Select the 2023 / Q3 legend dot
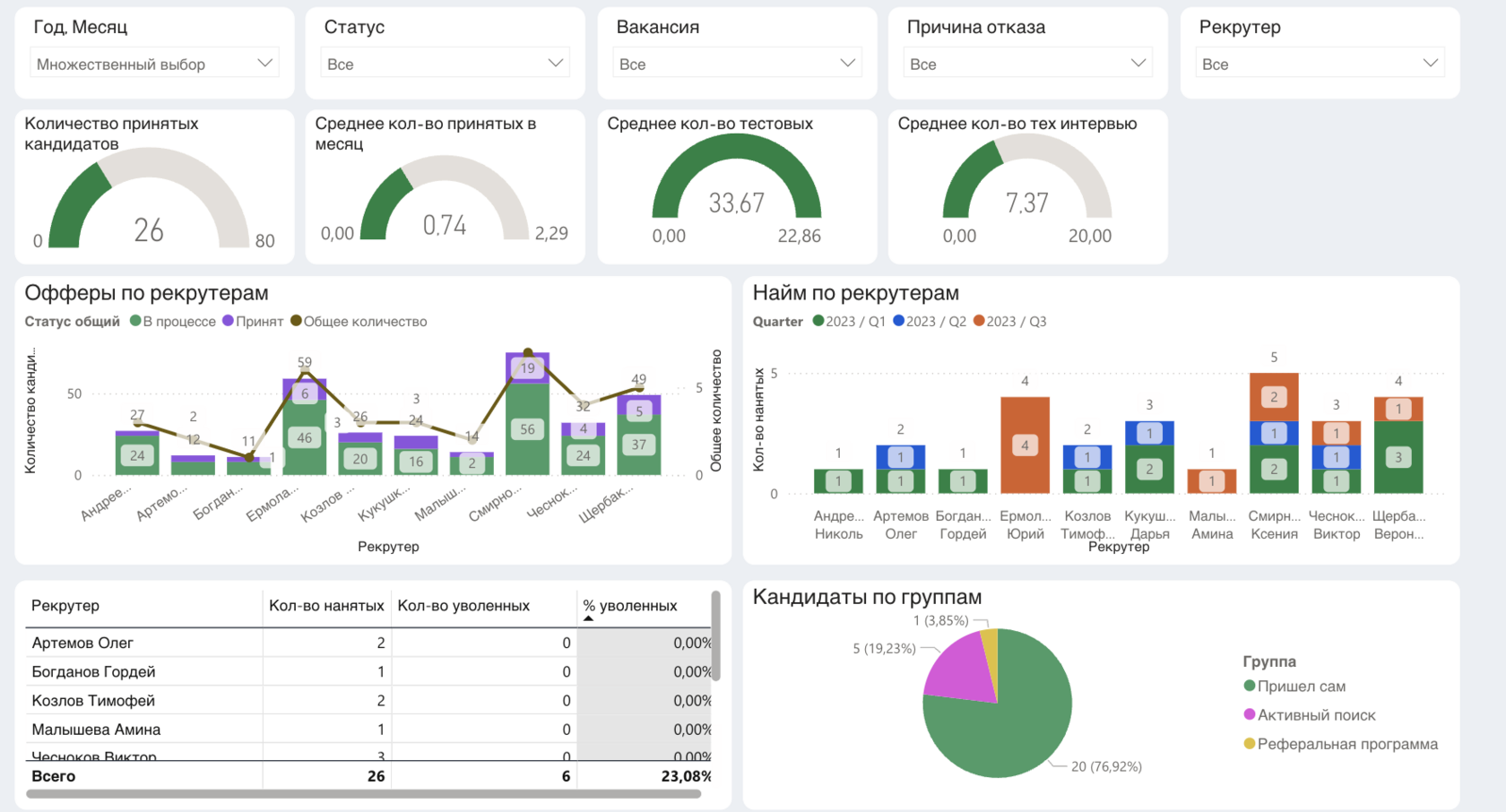 (979, 321)
